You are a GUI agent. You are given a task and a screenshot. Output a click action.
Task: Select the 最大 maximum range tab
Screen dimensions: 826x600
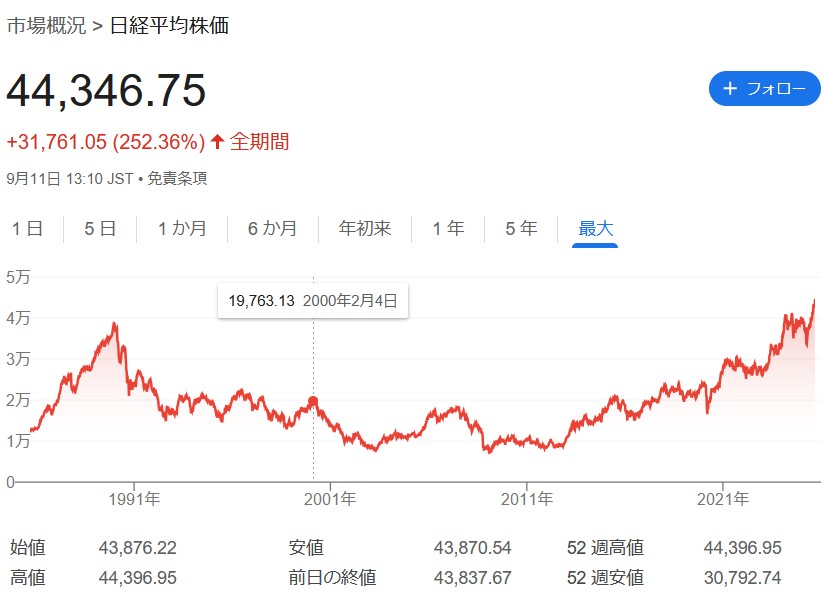tap(595, 229)
